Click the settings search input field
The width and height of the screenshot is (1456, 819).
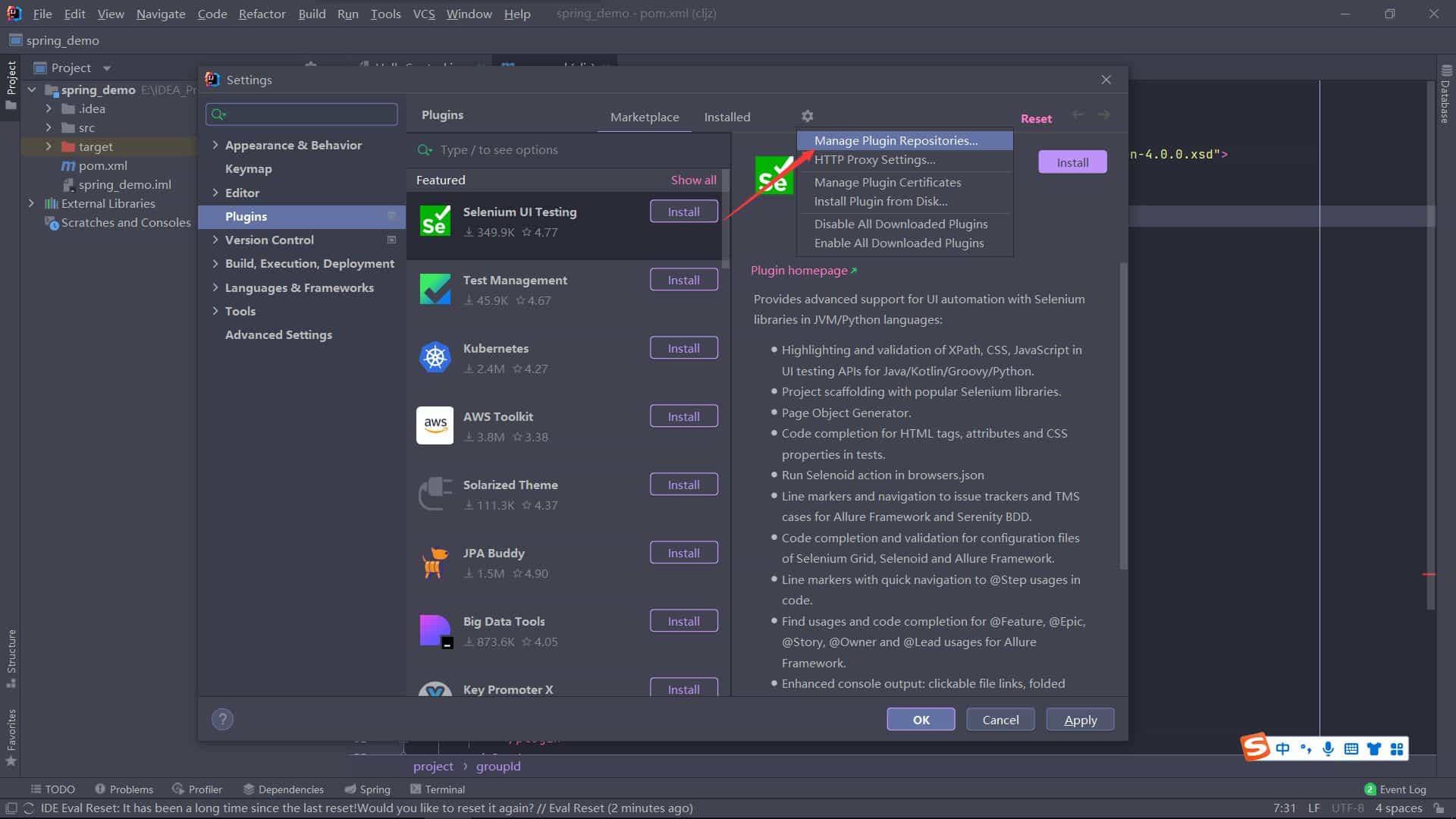pos(301,114)
